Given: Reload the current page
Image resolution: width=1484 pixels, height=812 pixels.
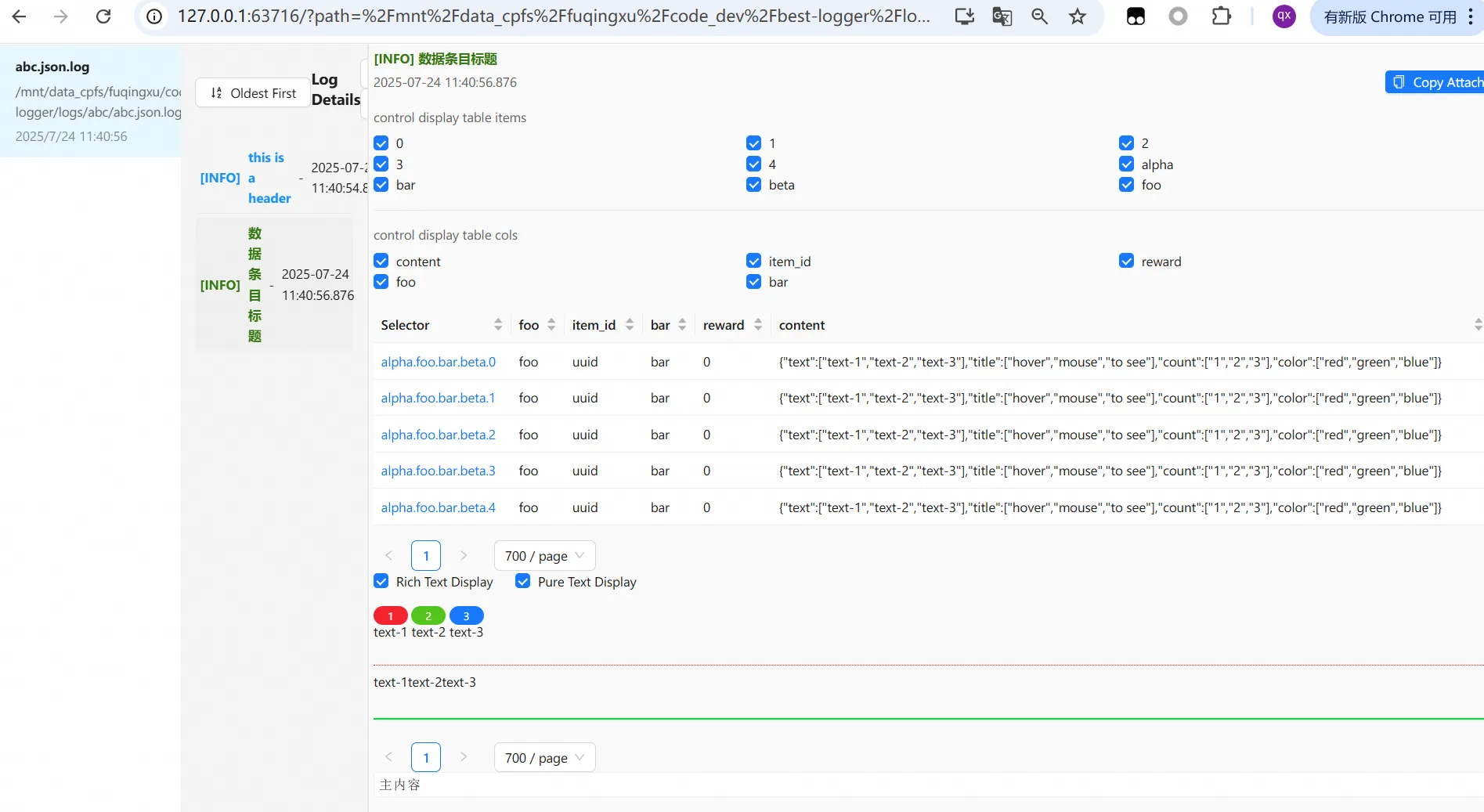Looking at the screenshot, I should (x=103, y=16).
